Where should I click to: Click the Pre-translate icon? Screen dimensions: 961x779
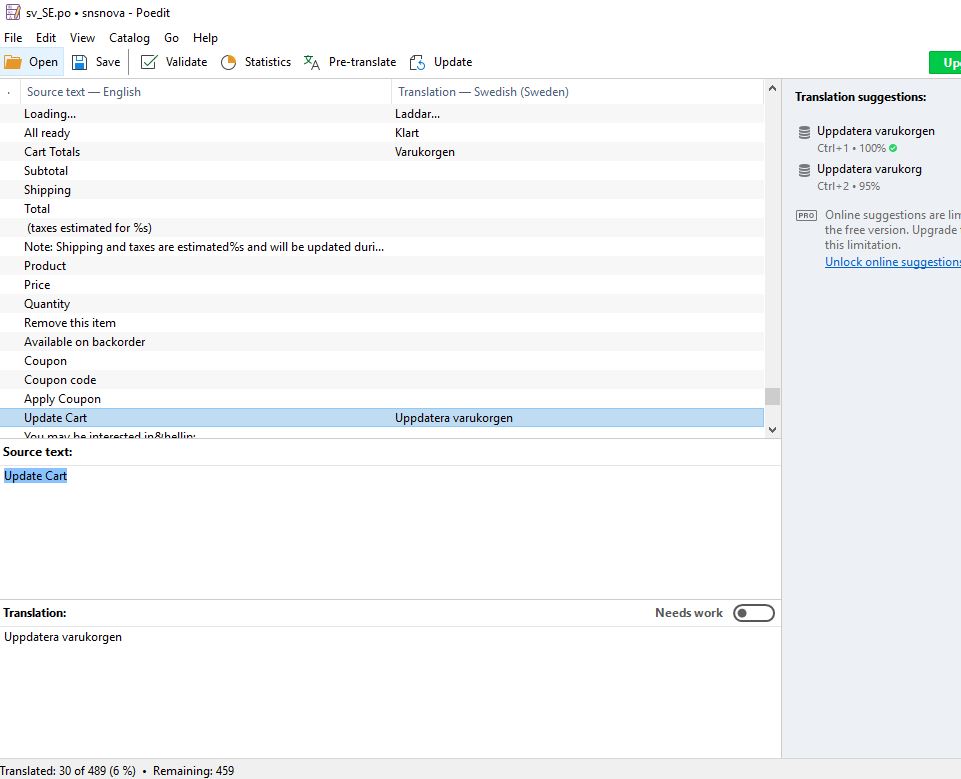click(x=312, y=62)
